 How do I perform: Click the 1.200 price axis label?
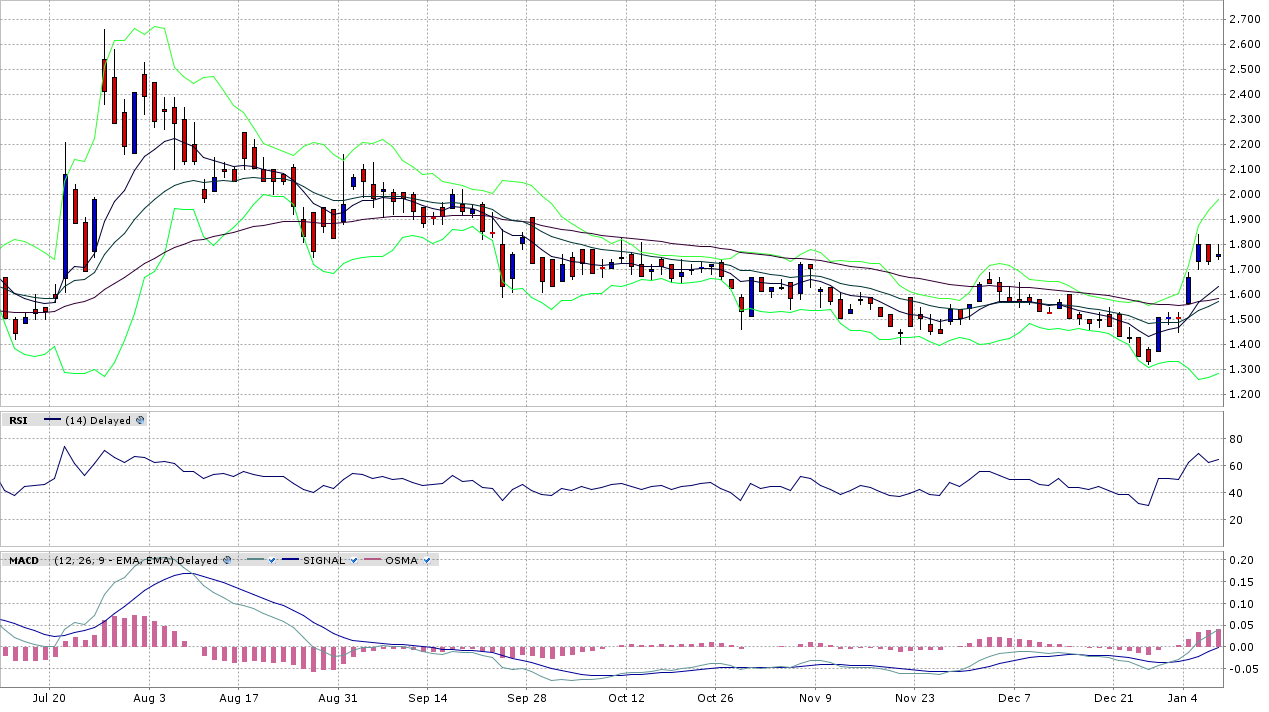click(1244, 394)
